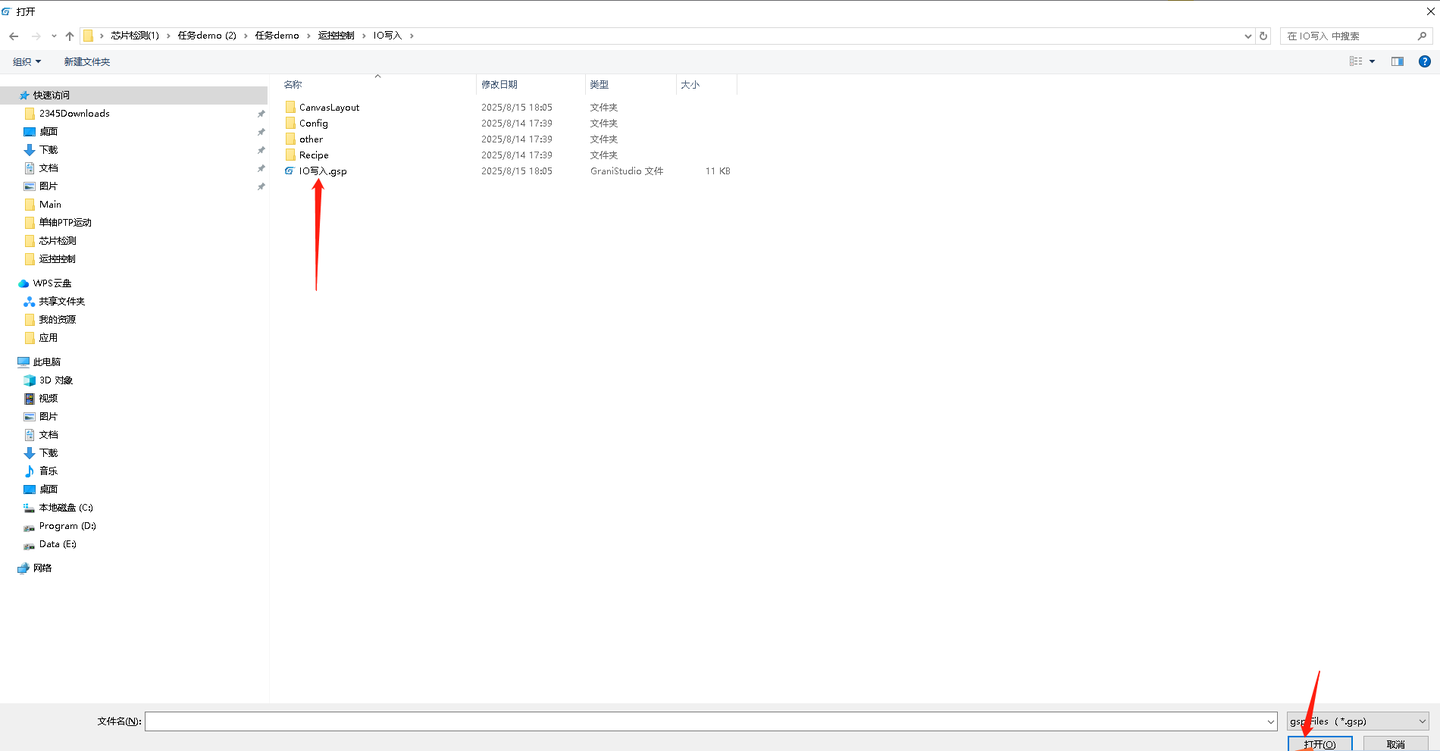Show the preview pane
This screenshot has height=751, width=1440.
tap(1398, 62)
